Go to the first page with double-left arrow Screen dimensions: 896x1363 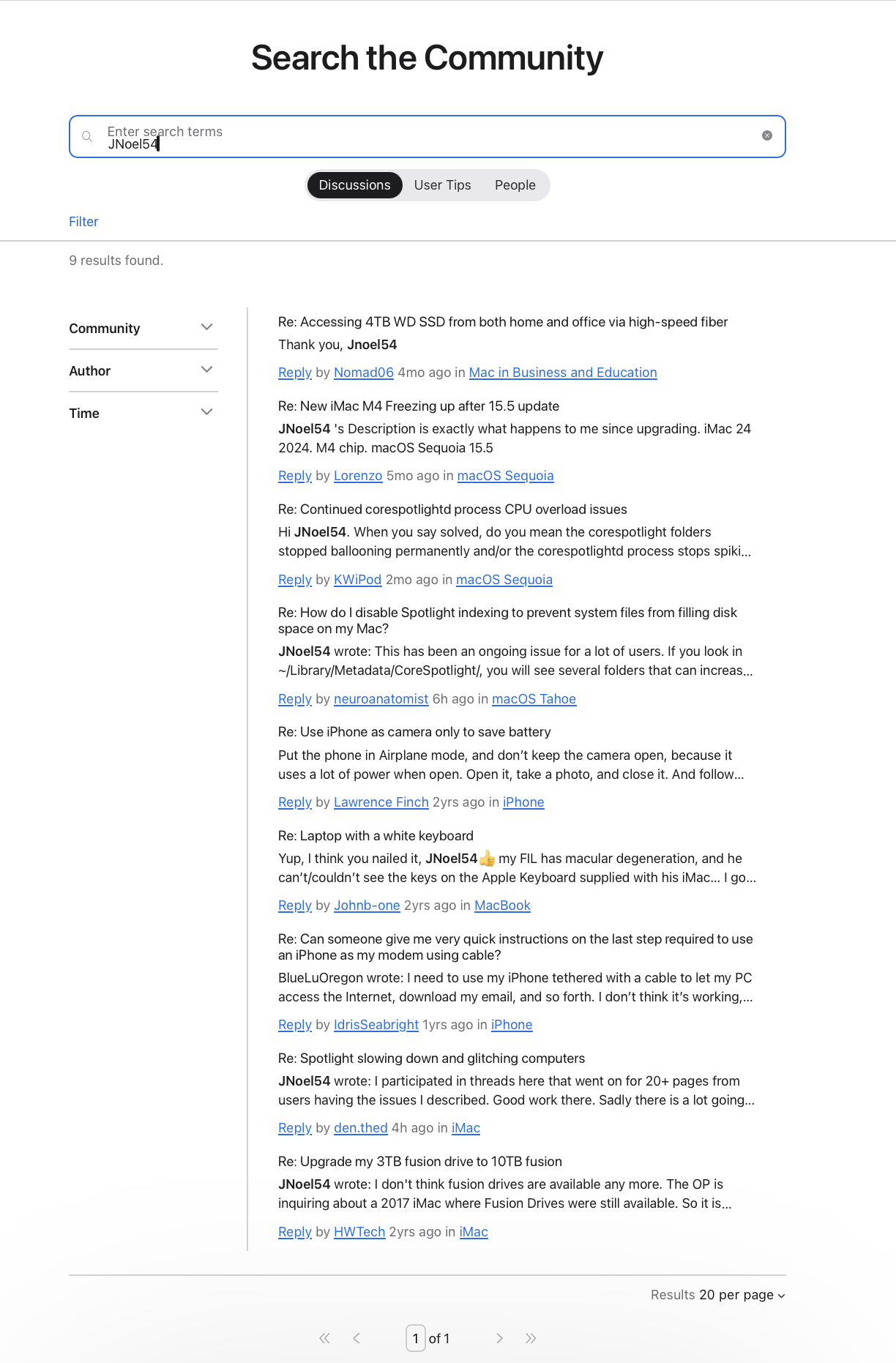pos(324,1338)
